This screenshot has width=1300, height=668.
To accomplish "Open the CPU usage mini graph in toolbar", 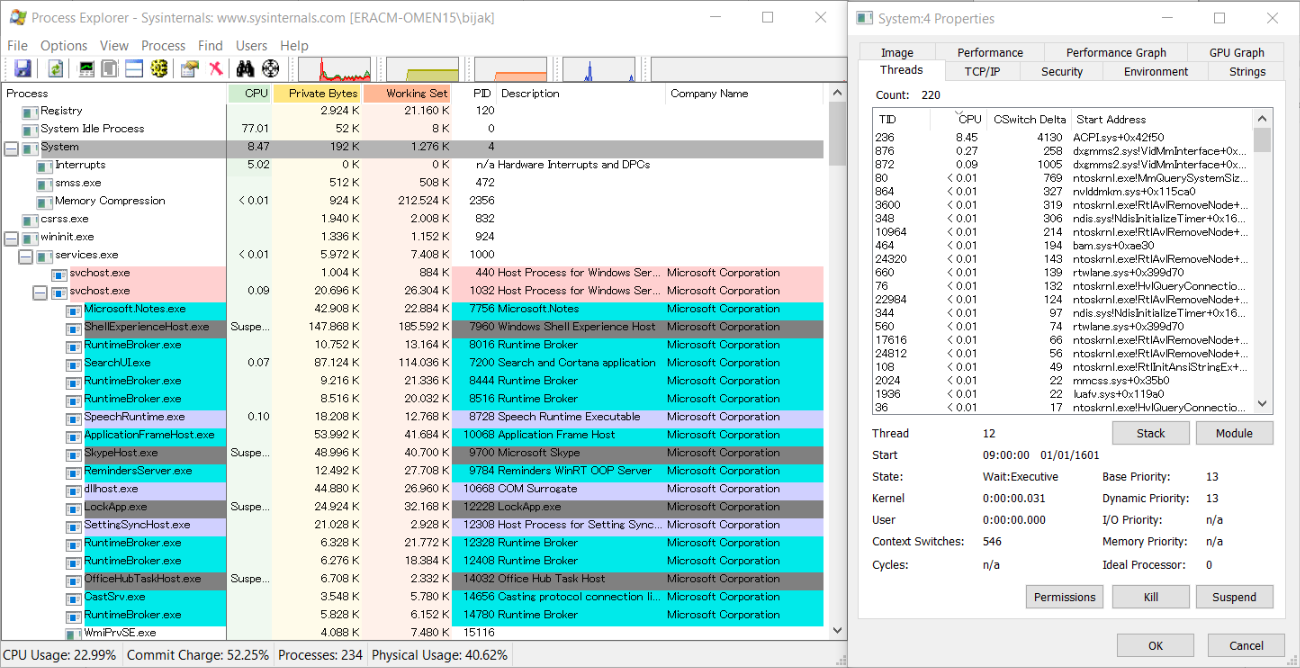I will point(334,69).
